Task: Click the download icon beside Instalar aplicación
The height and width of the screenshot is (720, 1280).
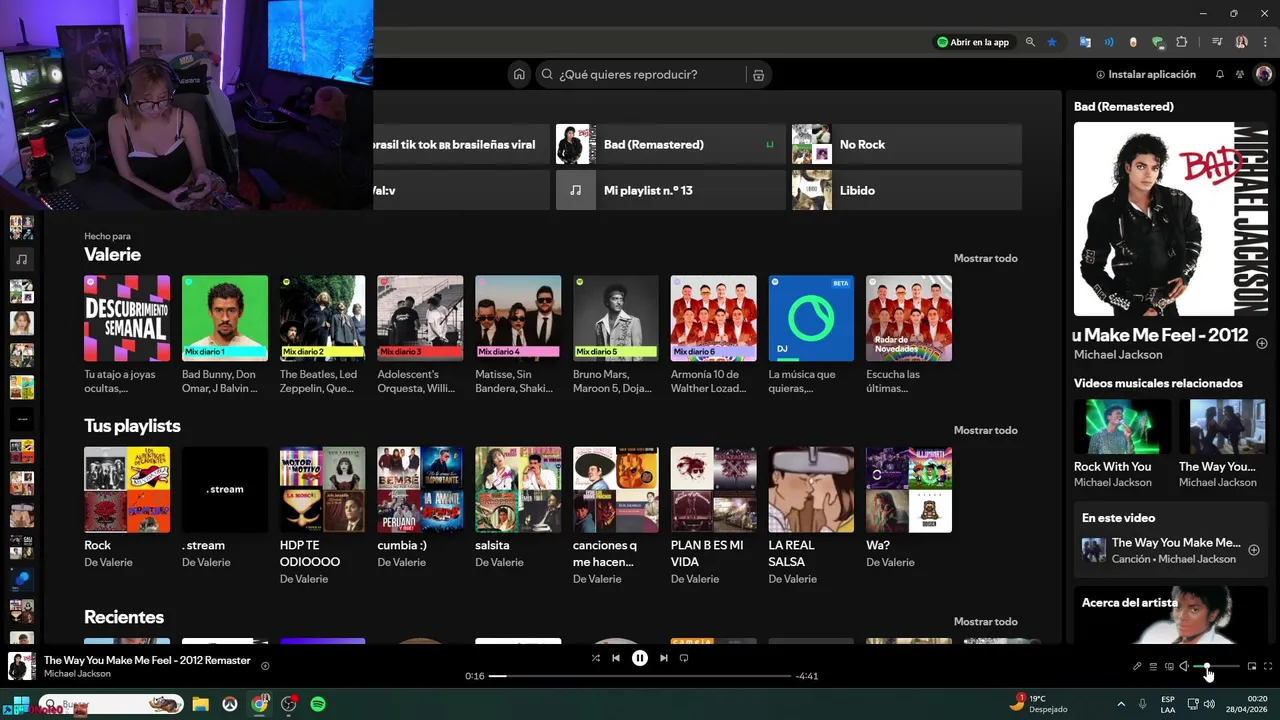Action: [1101, 75]
